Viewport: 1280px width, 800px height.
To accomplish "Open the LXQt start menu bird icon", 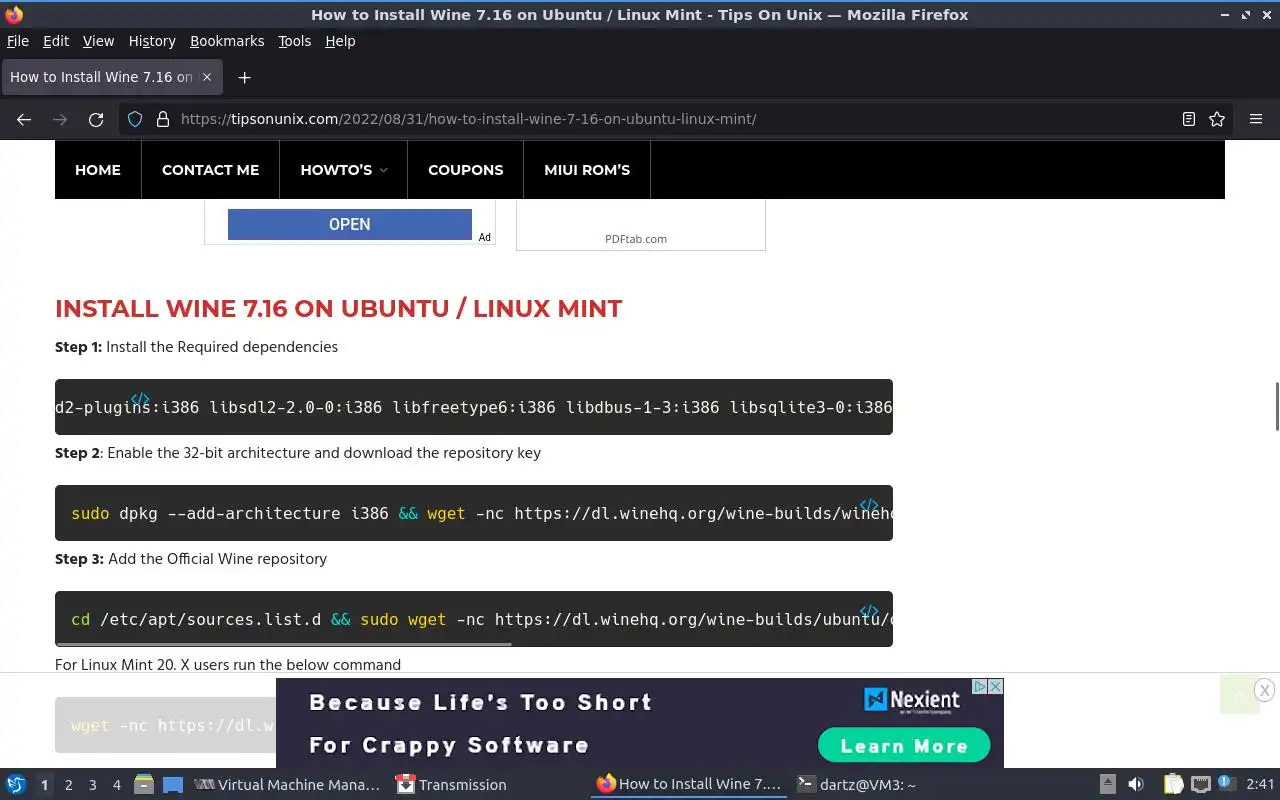I will 16,784.
